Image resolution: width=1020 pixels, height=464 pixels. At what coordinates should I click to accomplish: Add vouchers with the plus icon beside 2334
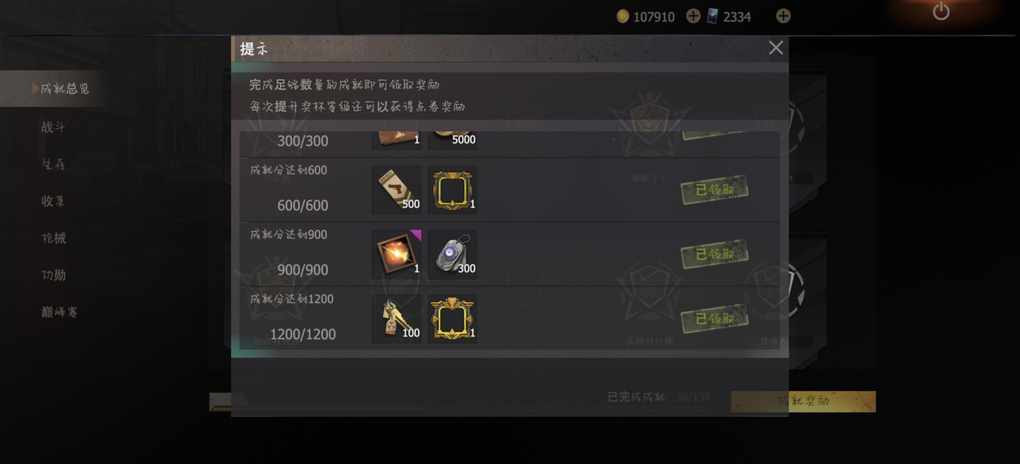point(783,16)
